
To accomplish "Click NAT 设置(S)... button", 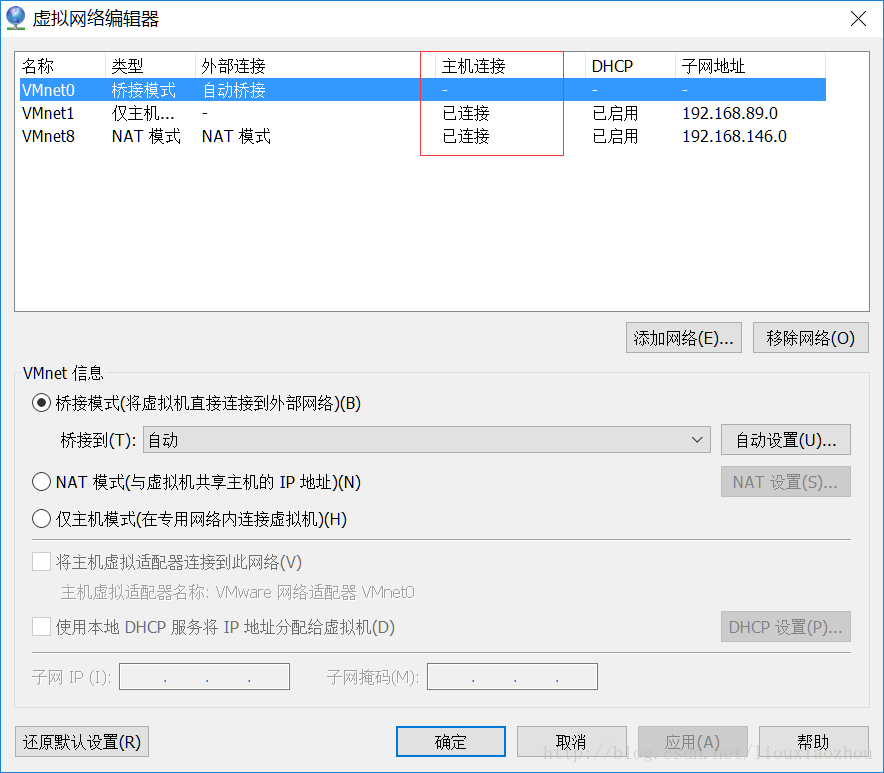I will [785, 482].
